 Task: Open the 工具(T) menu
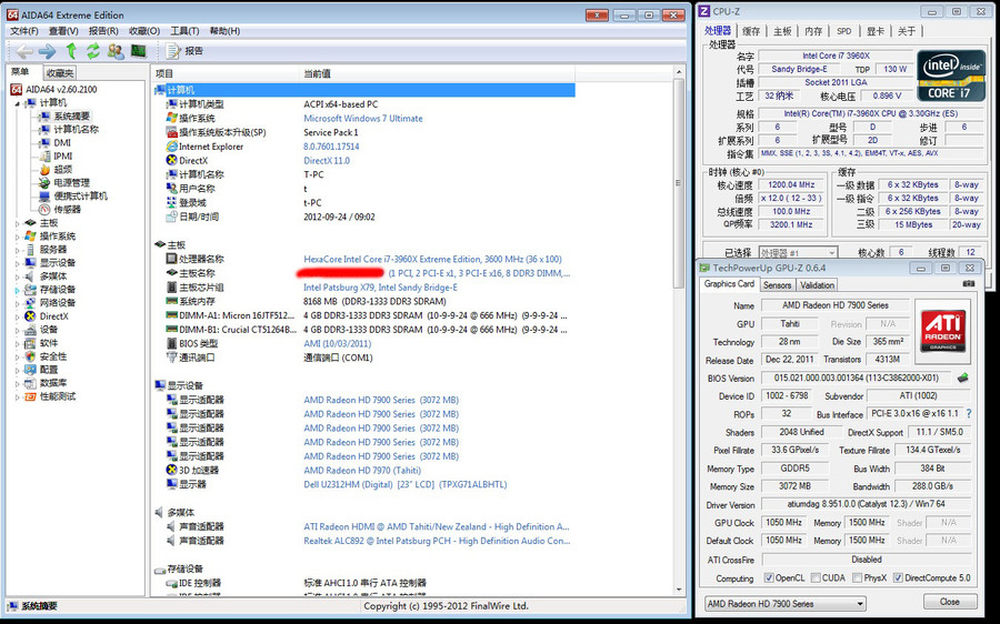coord(184,31)
